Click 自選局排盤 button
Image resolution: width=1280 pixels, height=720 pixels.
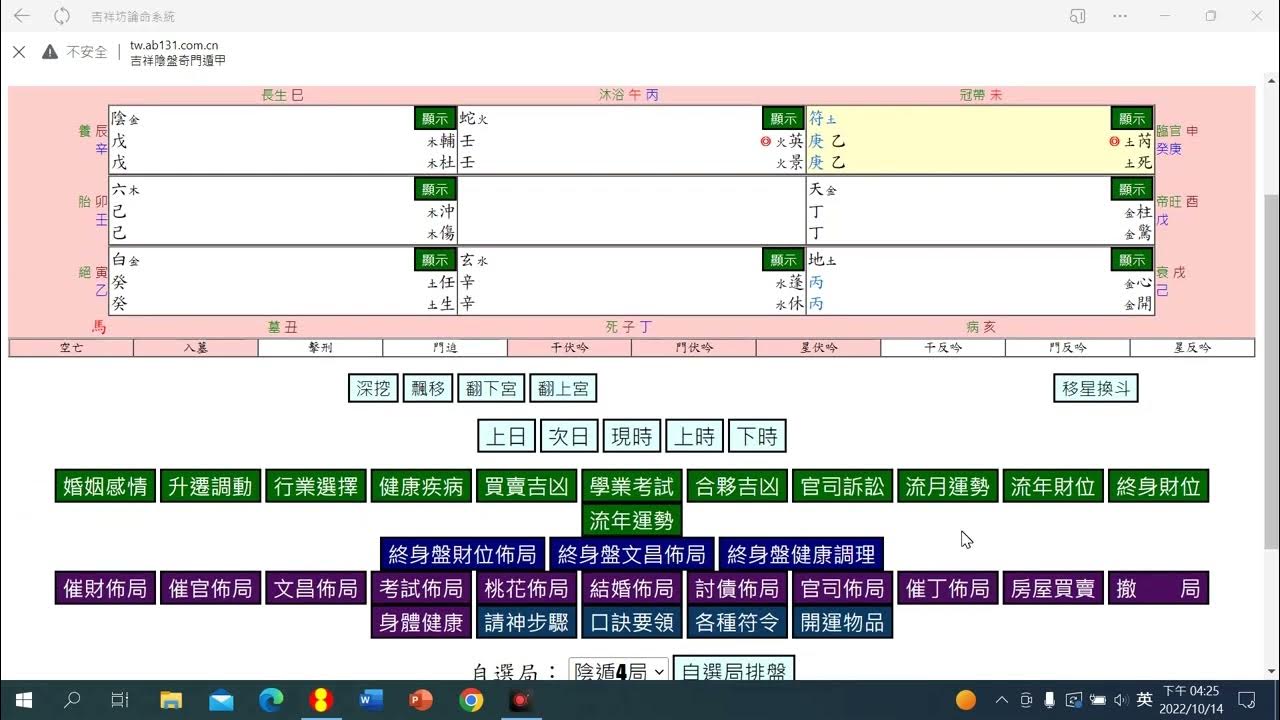[734, 672]
